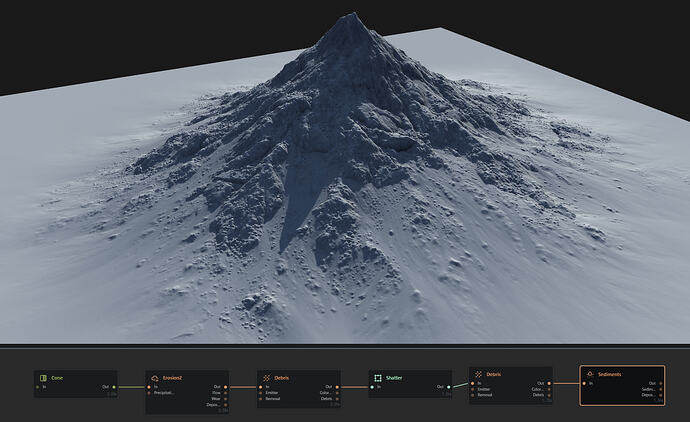
Task: Click Out port of Debris node after Erosion2
Action: tap(337, 387)
